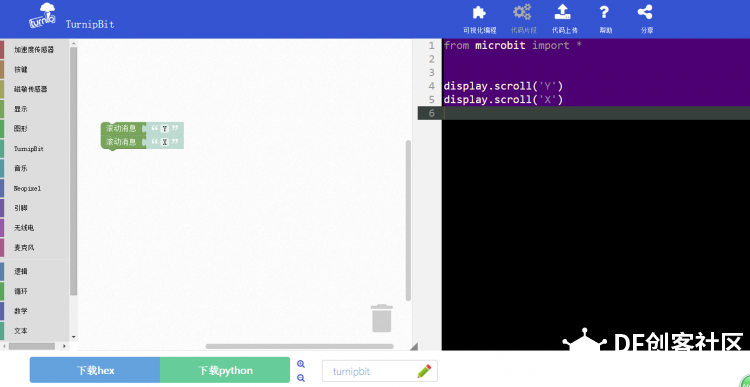Open the 文本 block category
The image size is (750, 387).
(34, 331)
